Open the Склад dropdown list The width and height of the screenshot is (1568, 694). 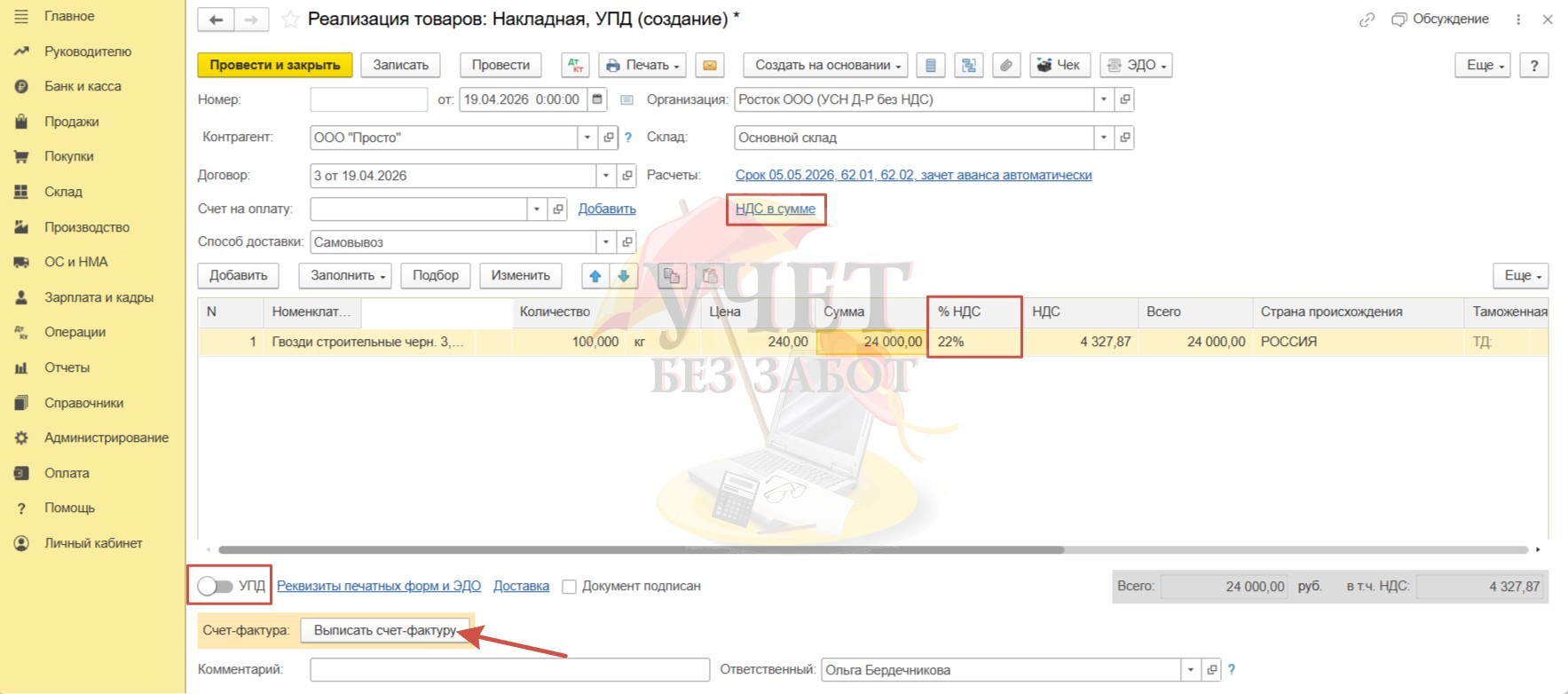click(x=1104, y=138)
